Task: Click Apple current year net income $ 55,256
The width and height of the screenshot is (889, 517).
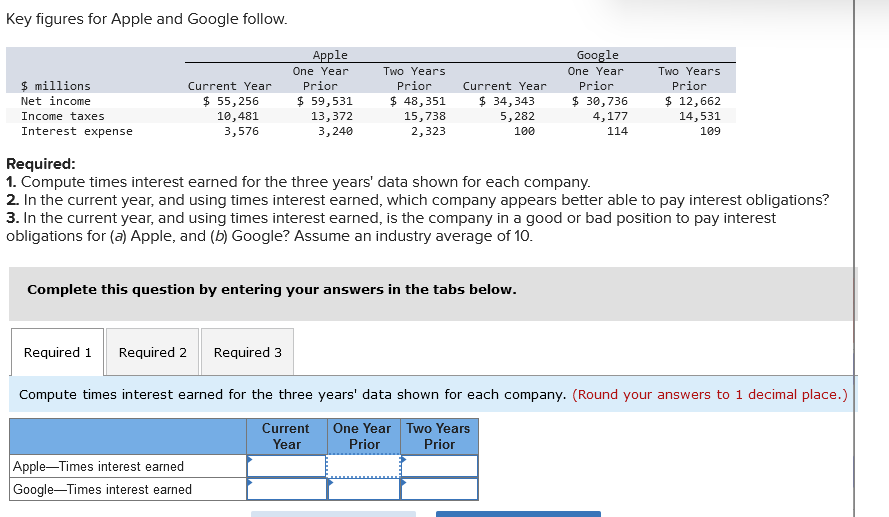Action: click(x=231, y=101)
